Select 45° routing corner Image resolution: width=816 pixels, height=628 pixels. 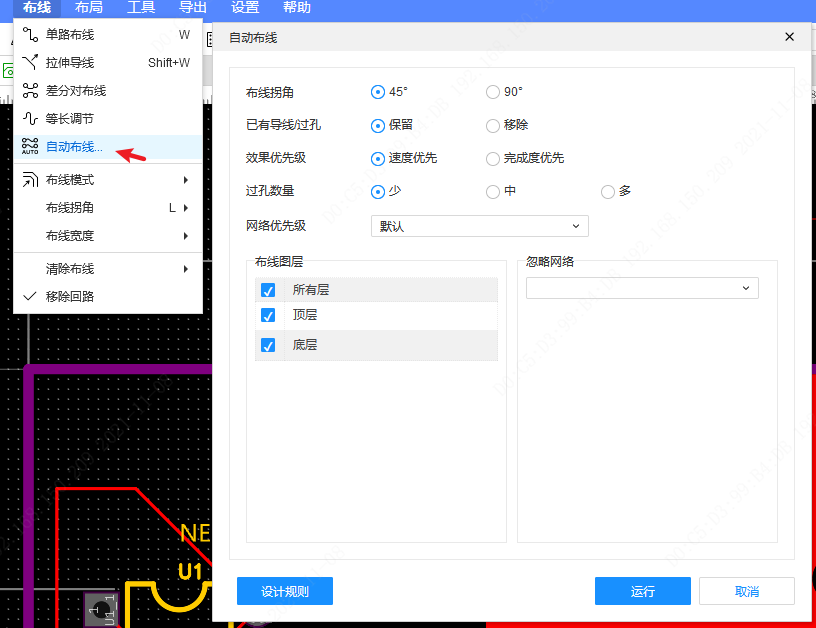click(378, 92)
